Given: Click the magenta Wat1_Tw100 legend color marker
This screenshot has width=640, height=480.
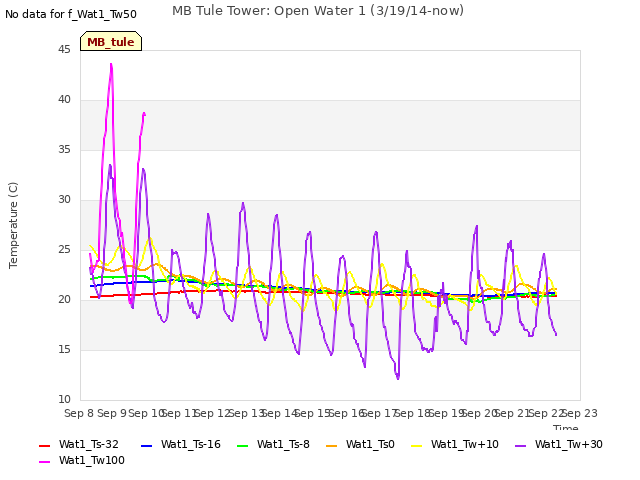Looking at the screenshot, I should [44, 462].
